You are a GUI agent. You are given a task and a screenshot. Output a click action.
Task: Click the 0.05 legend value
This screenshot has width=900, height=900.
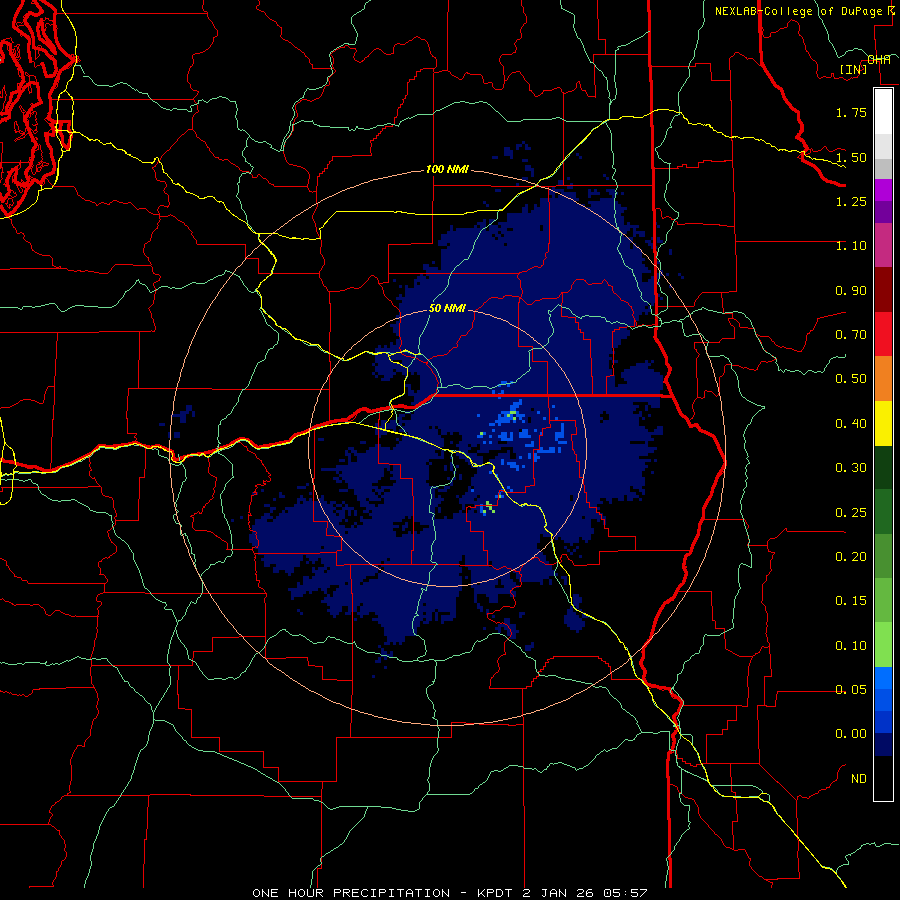point(851,690)
